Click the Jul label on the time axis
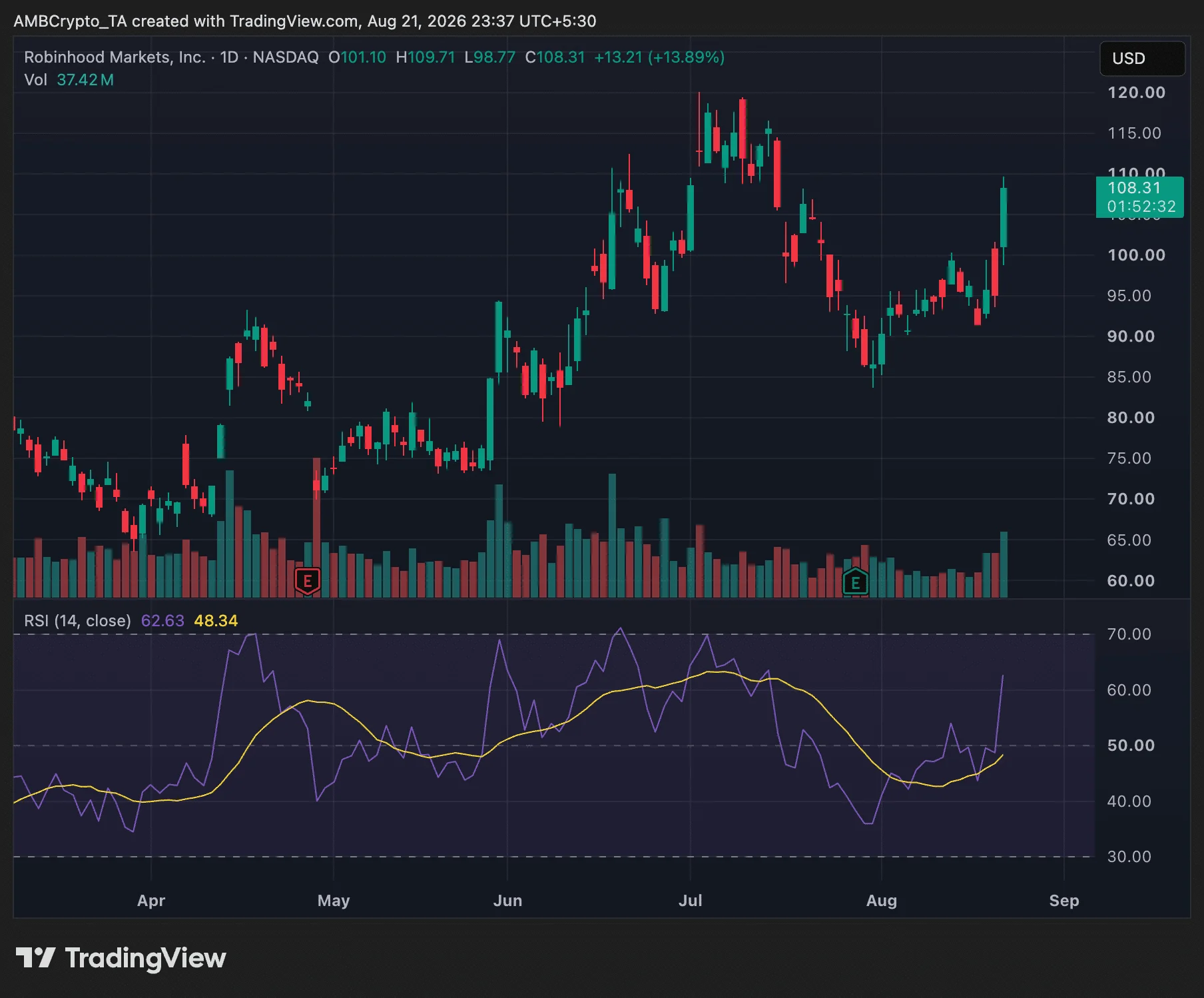 [x=691, y=901]
